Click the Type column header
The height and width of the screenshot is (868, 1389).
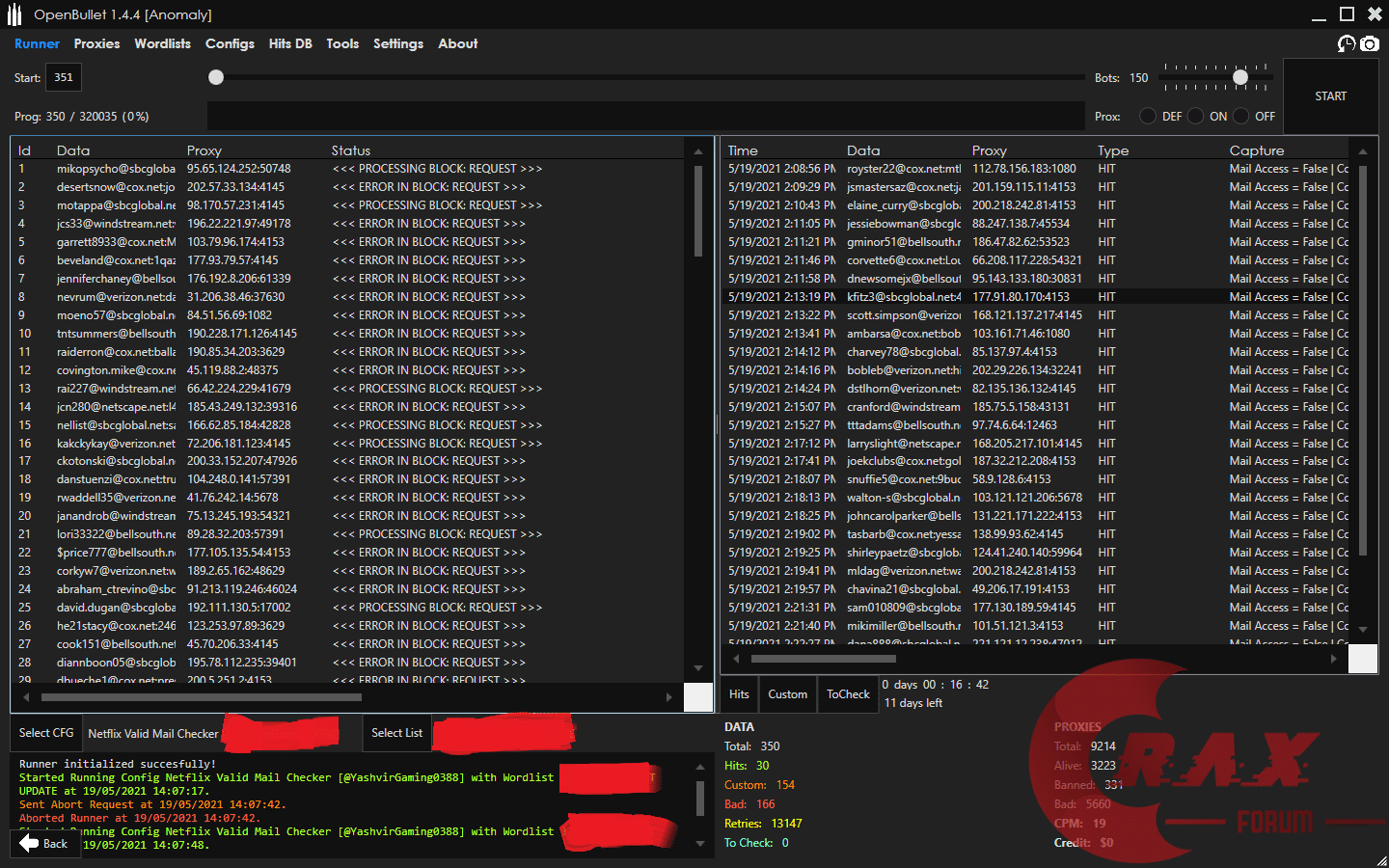1113,150
